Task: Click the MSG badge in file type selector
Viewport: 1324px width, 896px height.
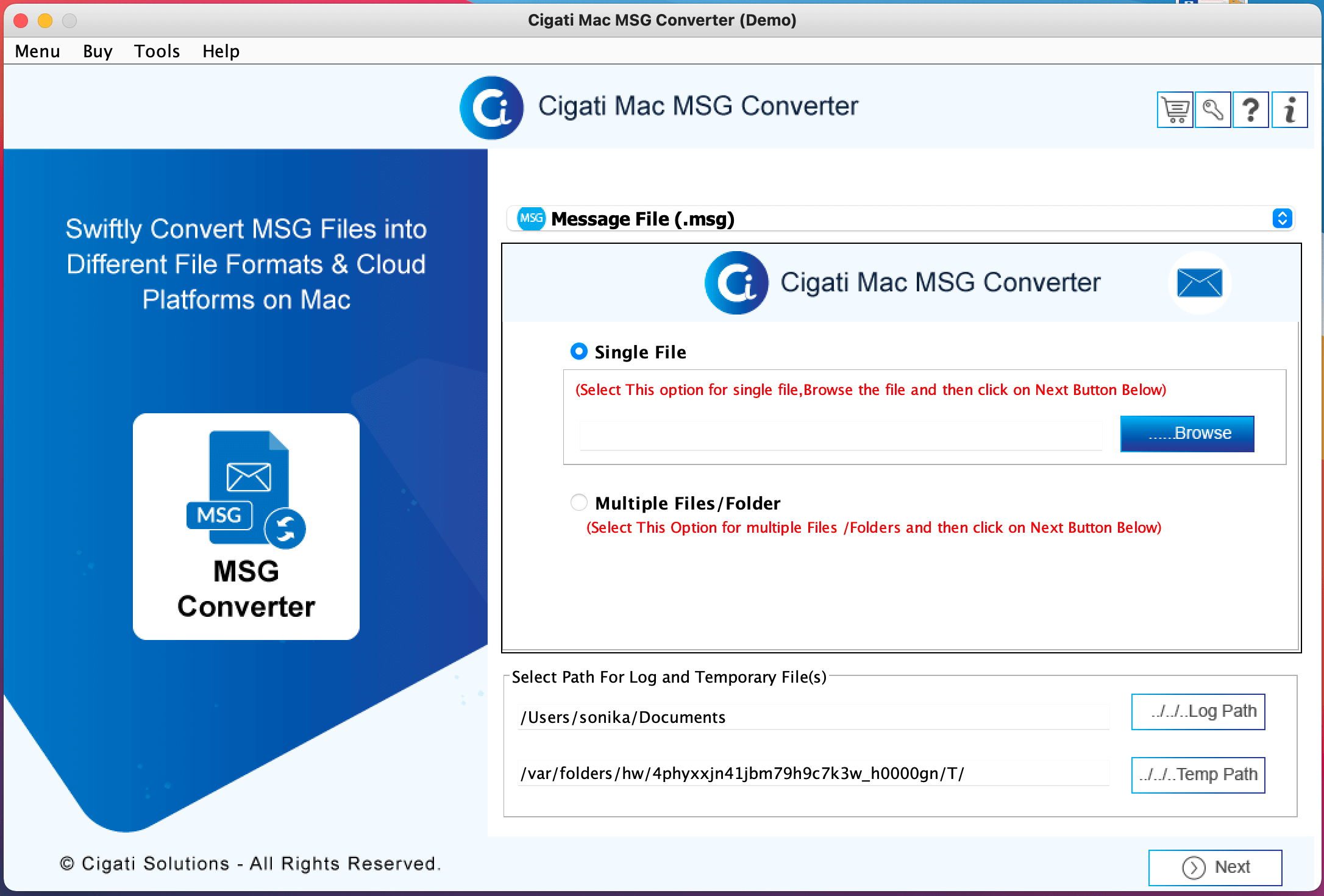Action: (531, 218)
